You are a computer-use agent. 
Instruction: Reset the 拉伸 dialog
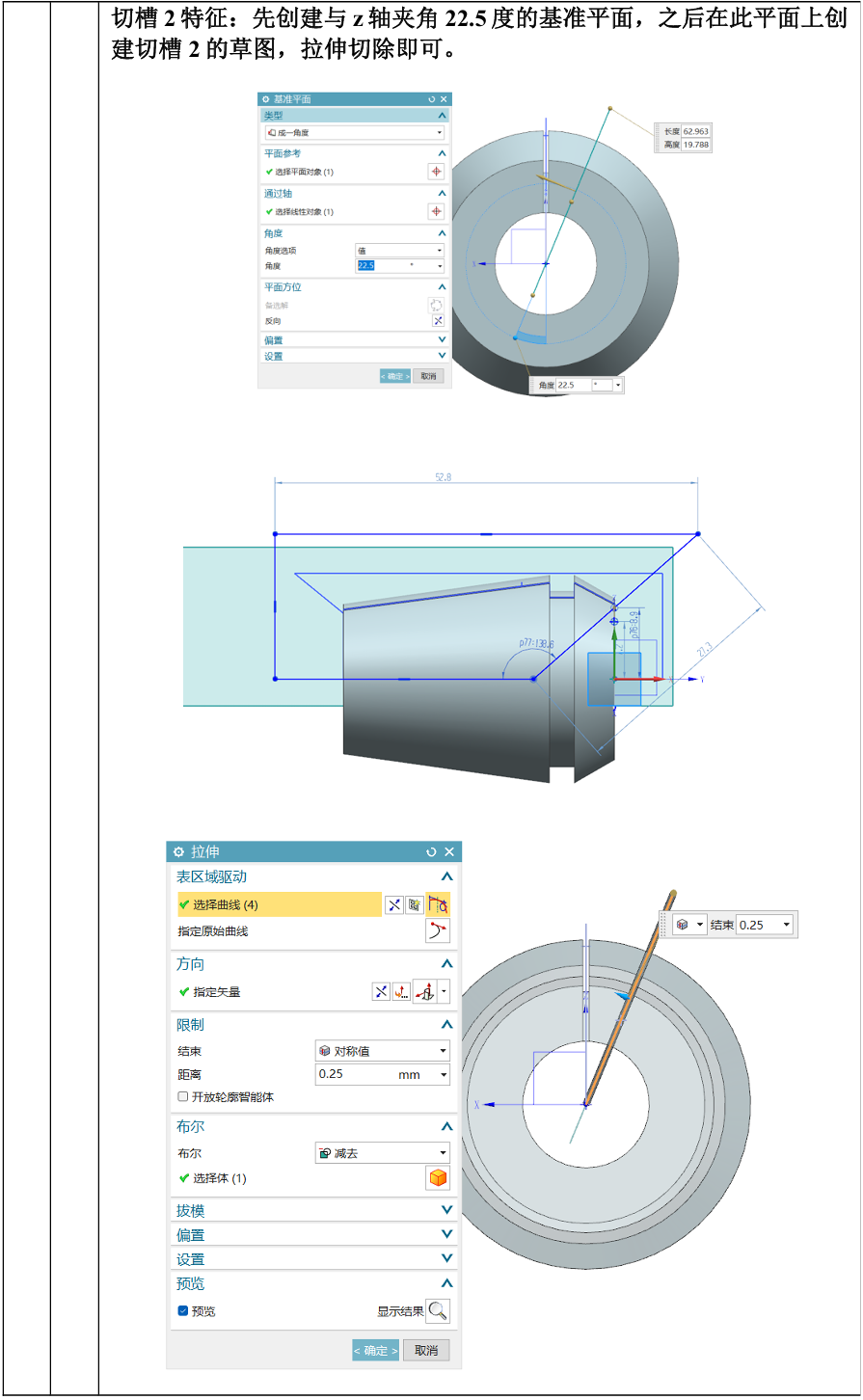click(x=431, y=852)
